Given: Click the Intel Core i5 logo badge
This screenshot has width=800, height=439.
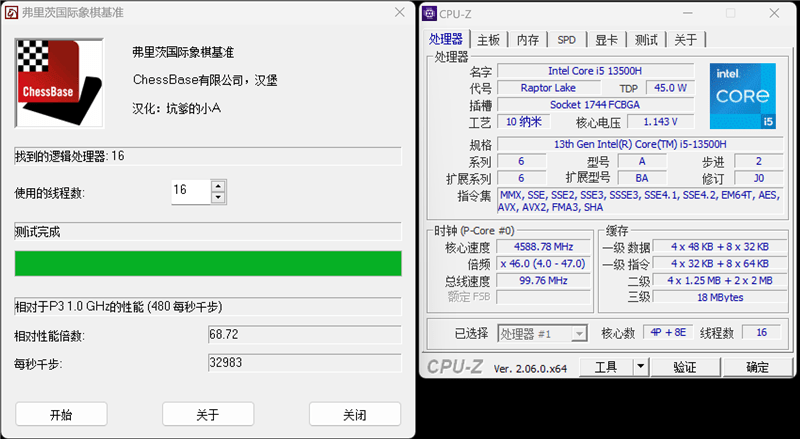Looking at the screenshot, I should pyautogui.click(x=743, y=96).
